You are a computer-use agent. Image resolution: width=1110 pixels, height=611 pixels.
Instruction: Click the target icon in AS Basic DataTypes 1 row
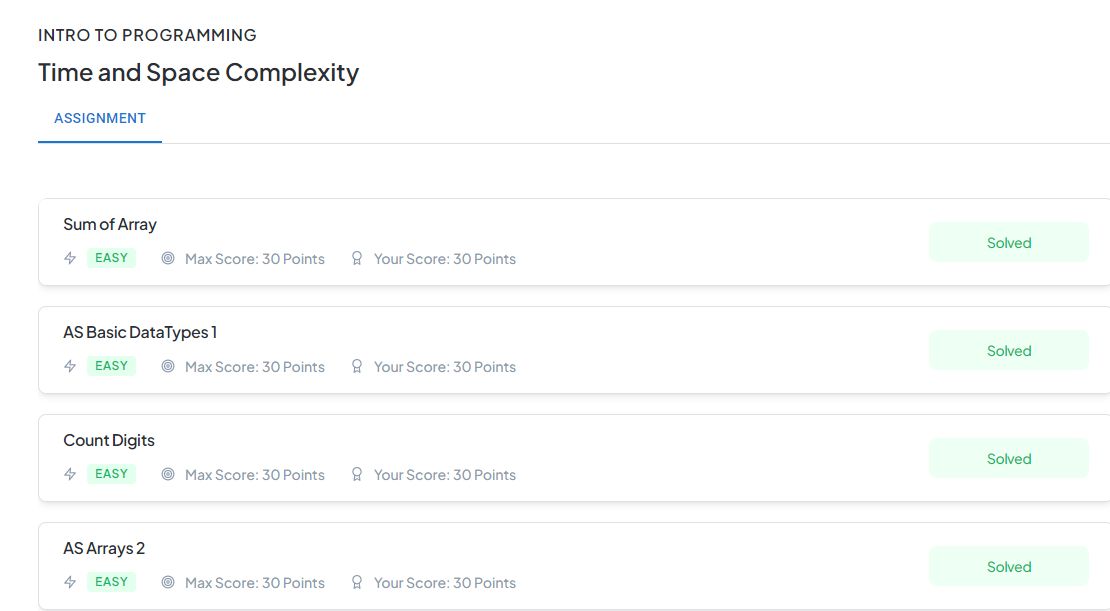click(x=168, y=366)
